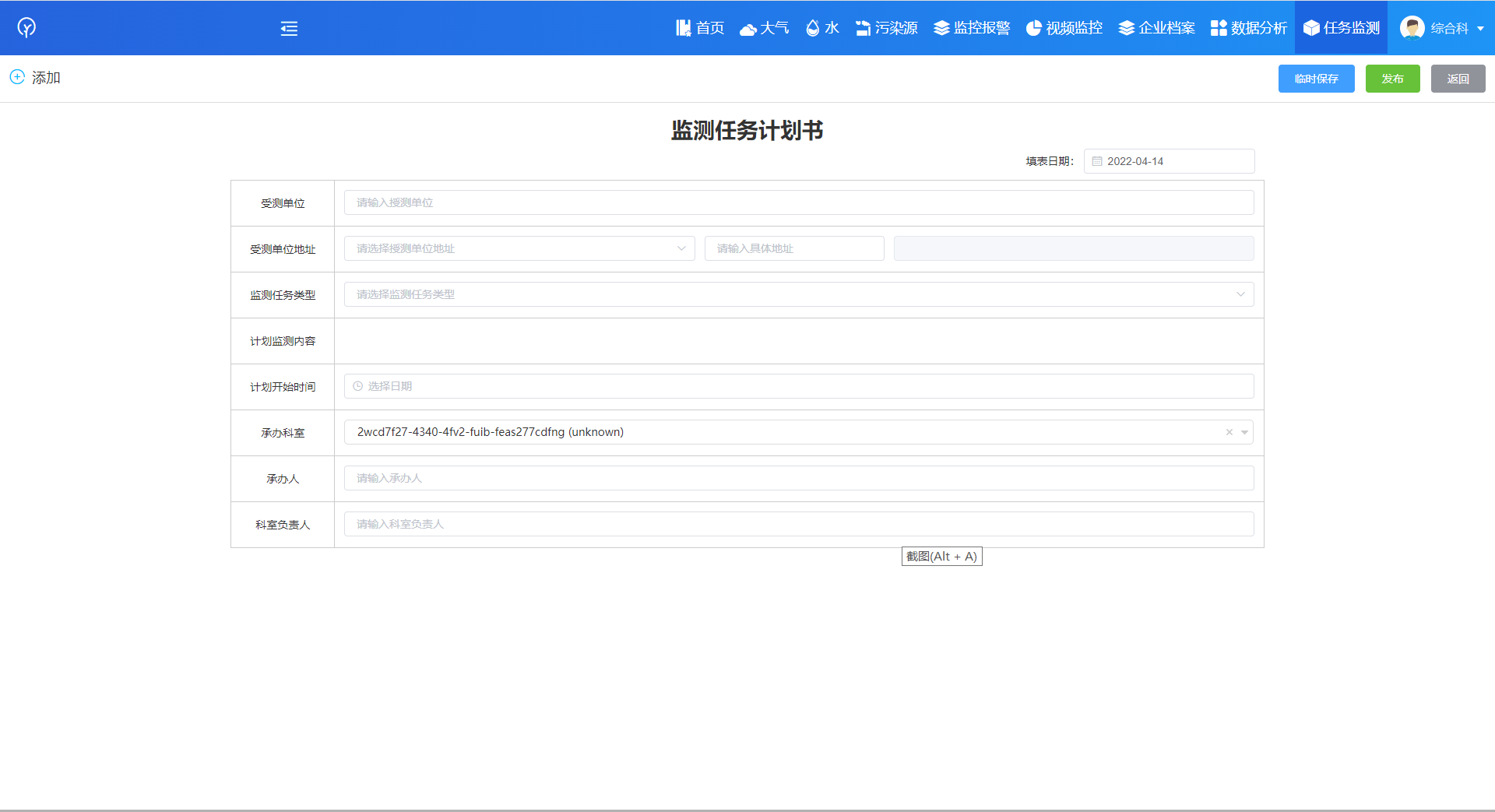Select the 监控报警 menu item
The width and height of the screenshot is (1495, 812).
[x=972, y=28]
